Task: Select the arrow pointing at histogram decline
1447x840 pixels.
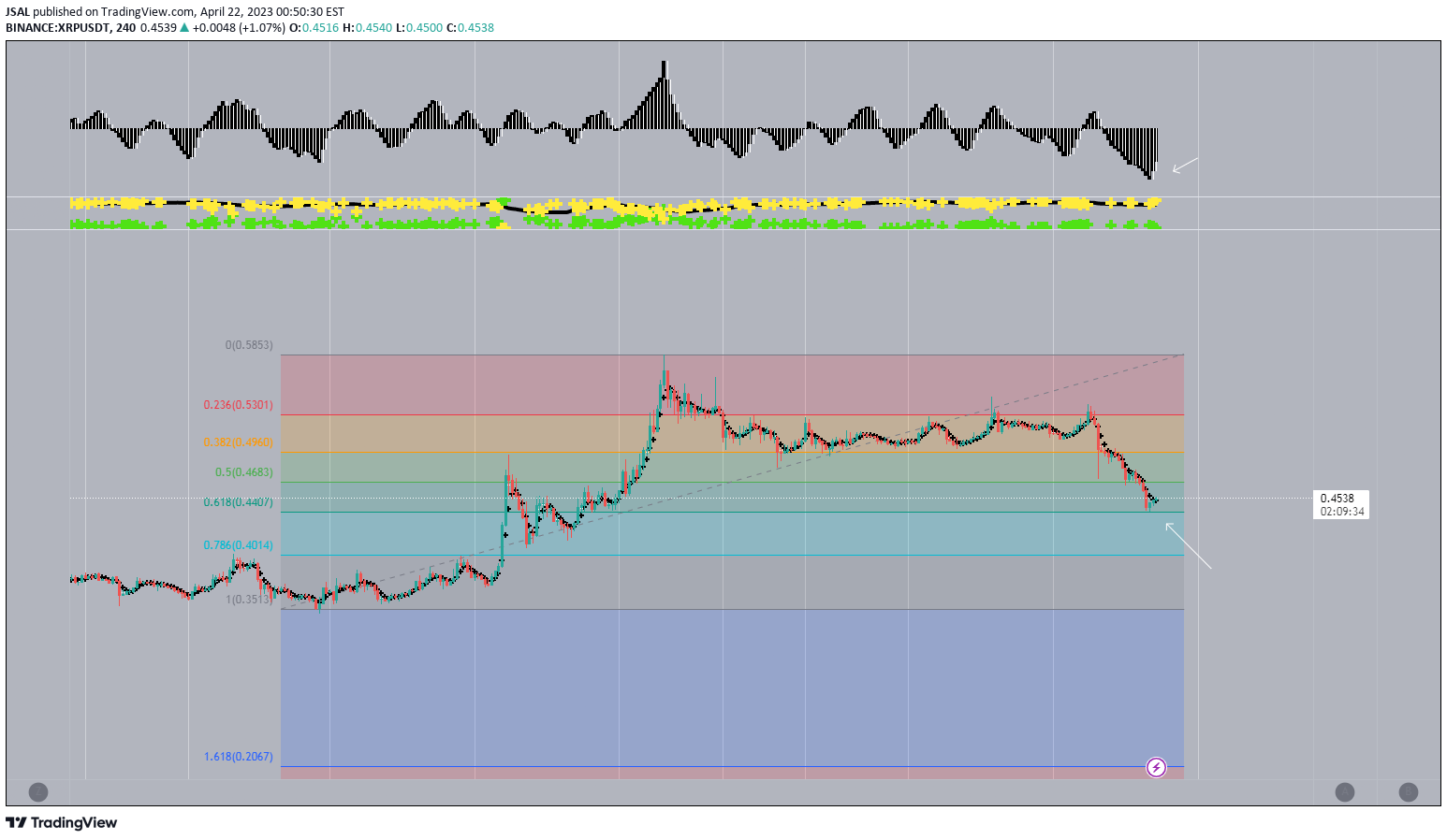Action: [x=1184, y=166]
